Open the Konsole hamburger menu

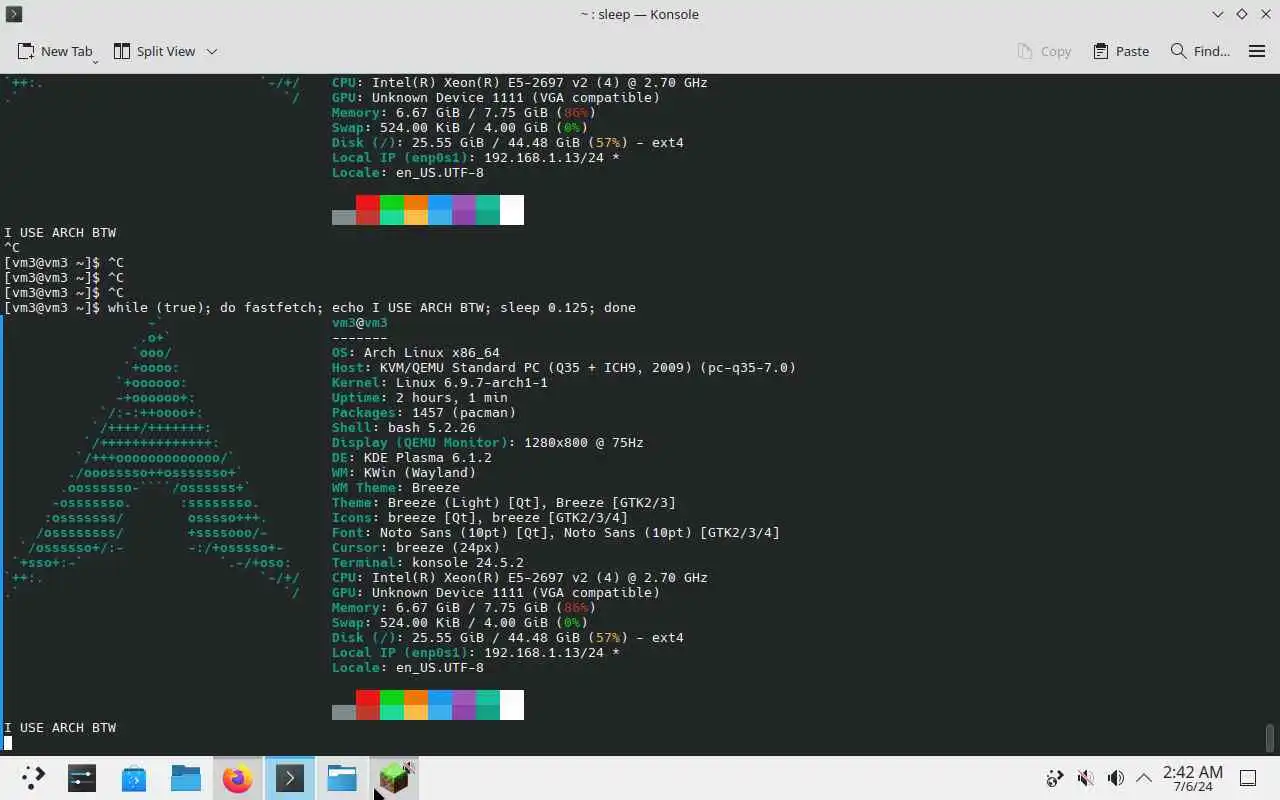[1257, 51]
